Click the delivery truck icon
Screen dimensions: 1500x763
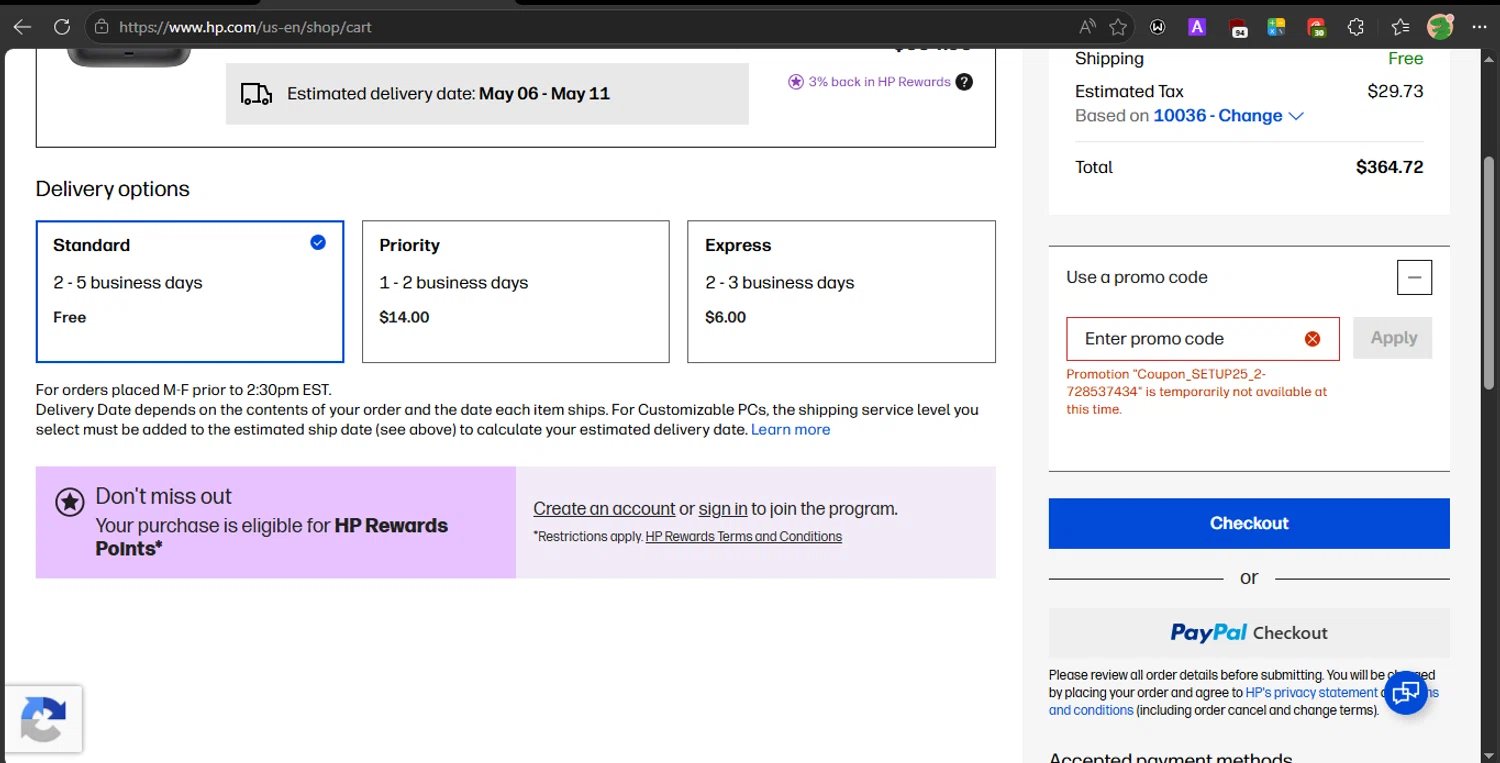click(257, 94)
